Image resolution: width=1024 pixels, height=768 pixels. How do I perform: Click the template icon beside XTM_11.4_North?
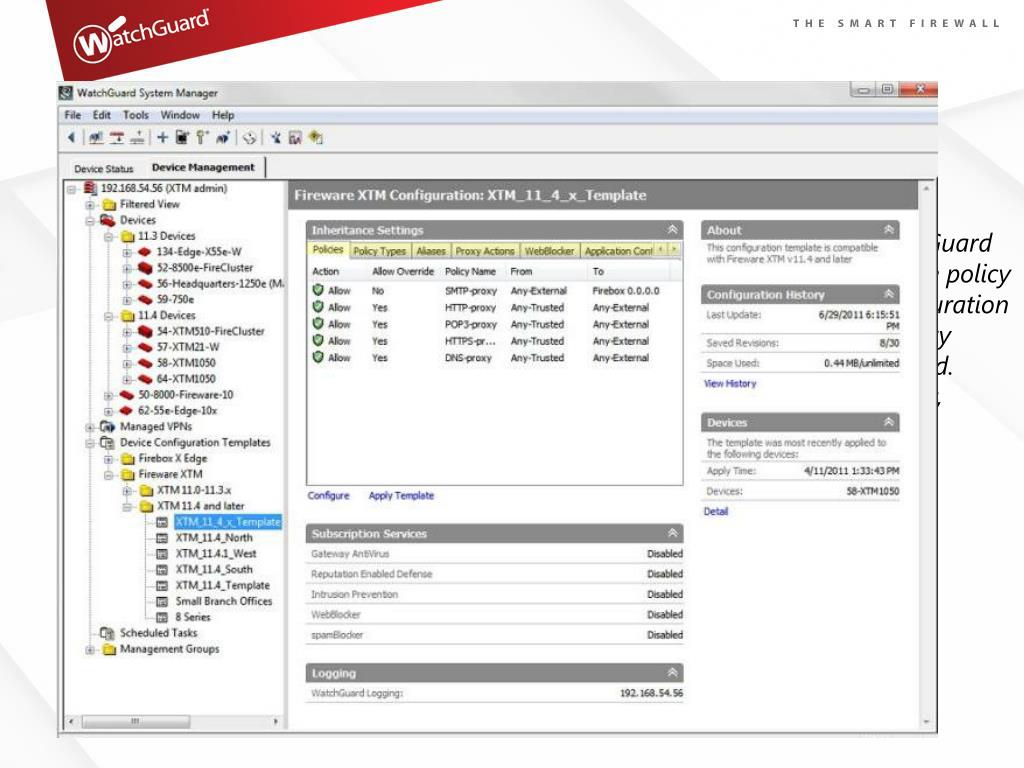pyautogui.click(x=162, y=538)
